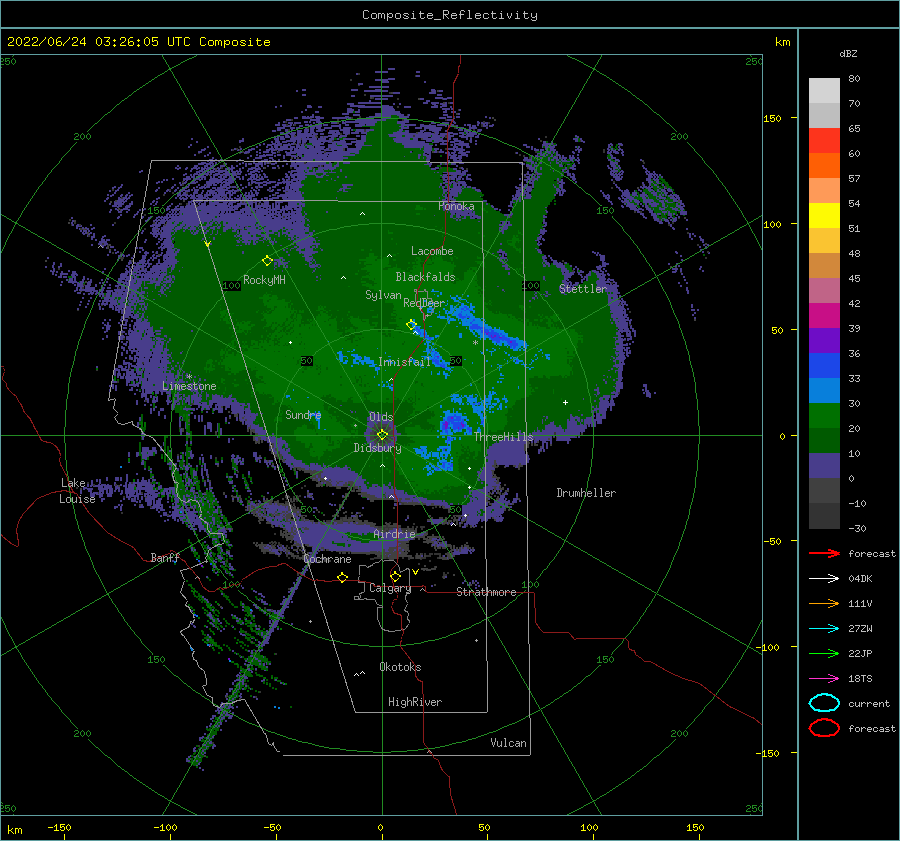Click the 'HighRiver' map label

point(415,702)
